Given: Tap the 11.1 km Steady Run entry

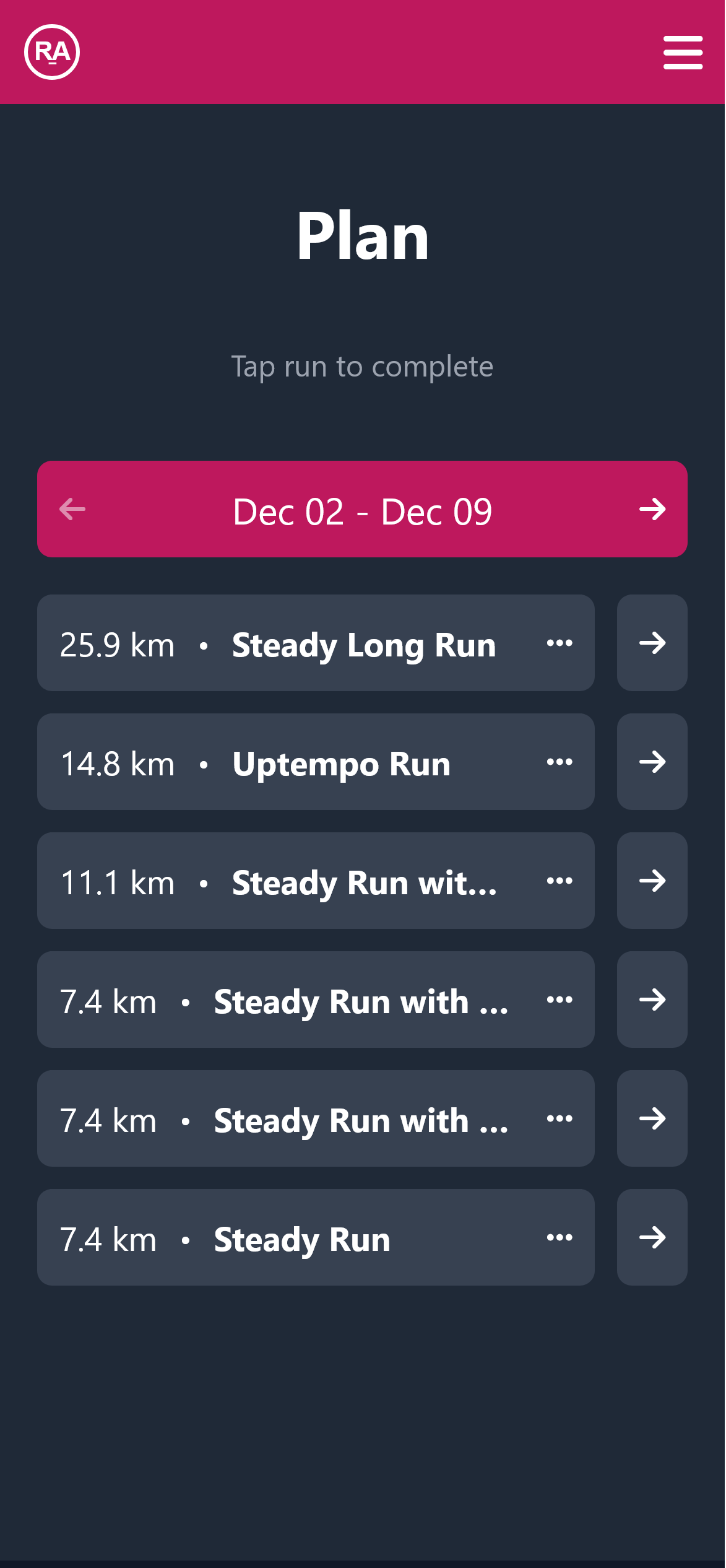Looking at the screenshot, I should (316, 881).
